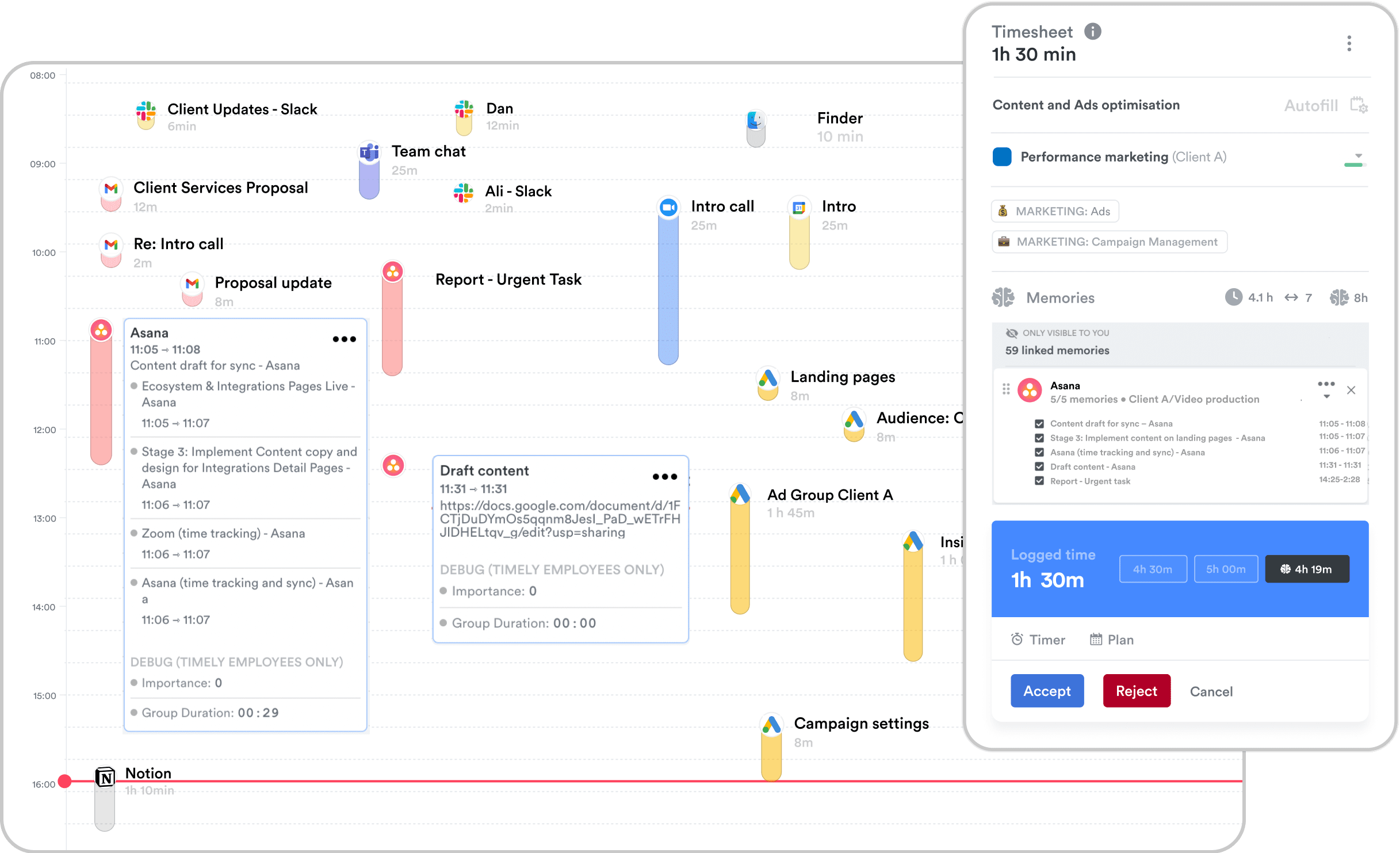Open the Asana card three-dot menu
Screen dimensions: 1400x853
click(x=344, y=339)
